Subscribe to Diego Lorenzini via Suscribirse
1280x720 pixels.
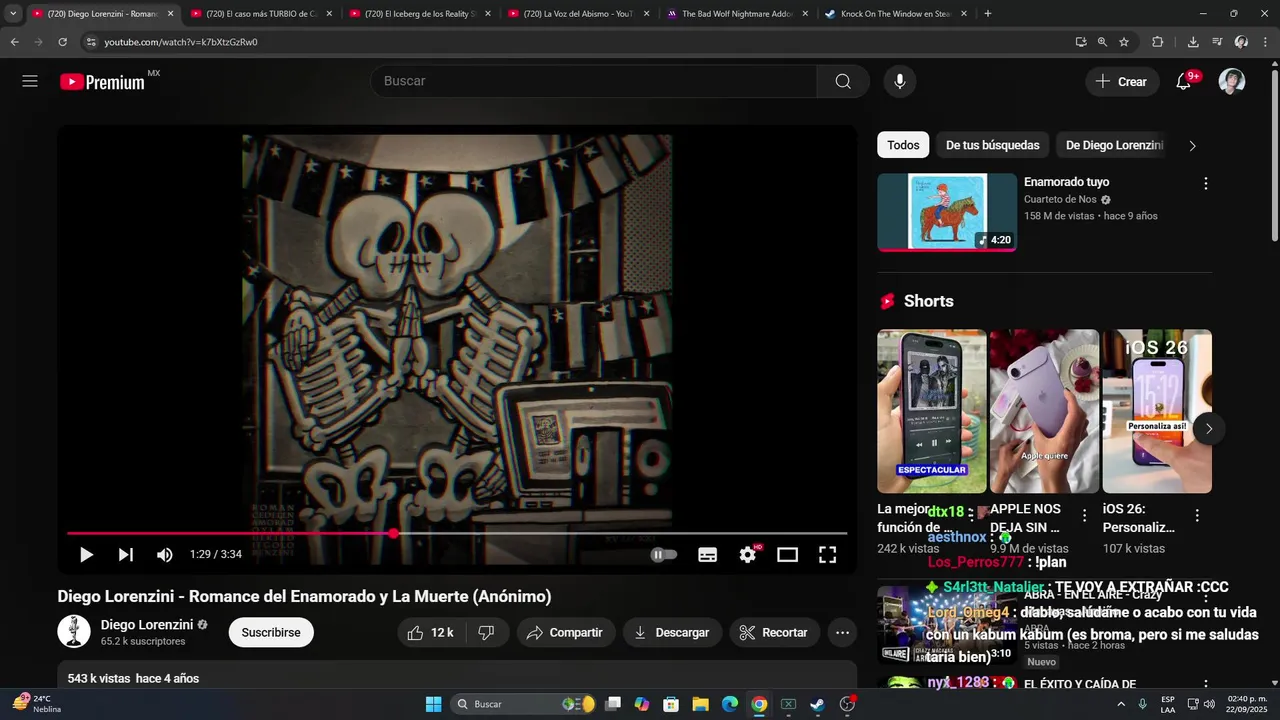point(271,633)
